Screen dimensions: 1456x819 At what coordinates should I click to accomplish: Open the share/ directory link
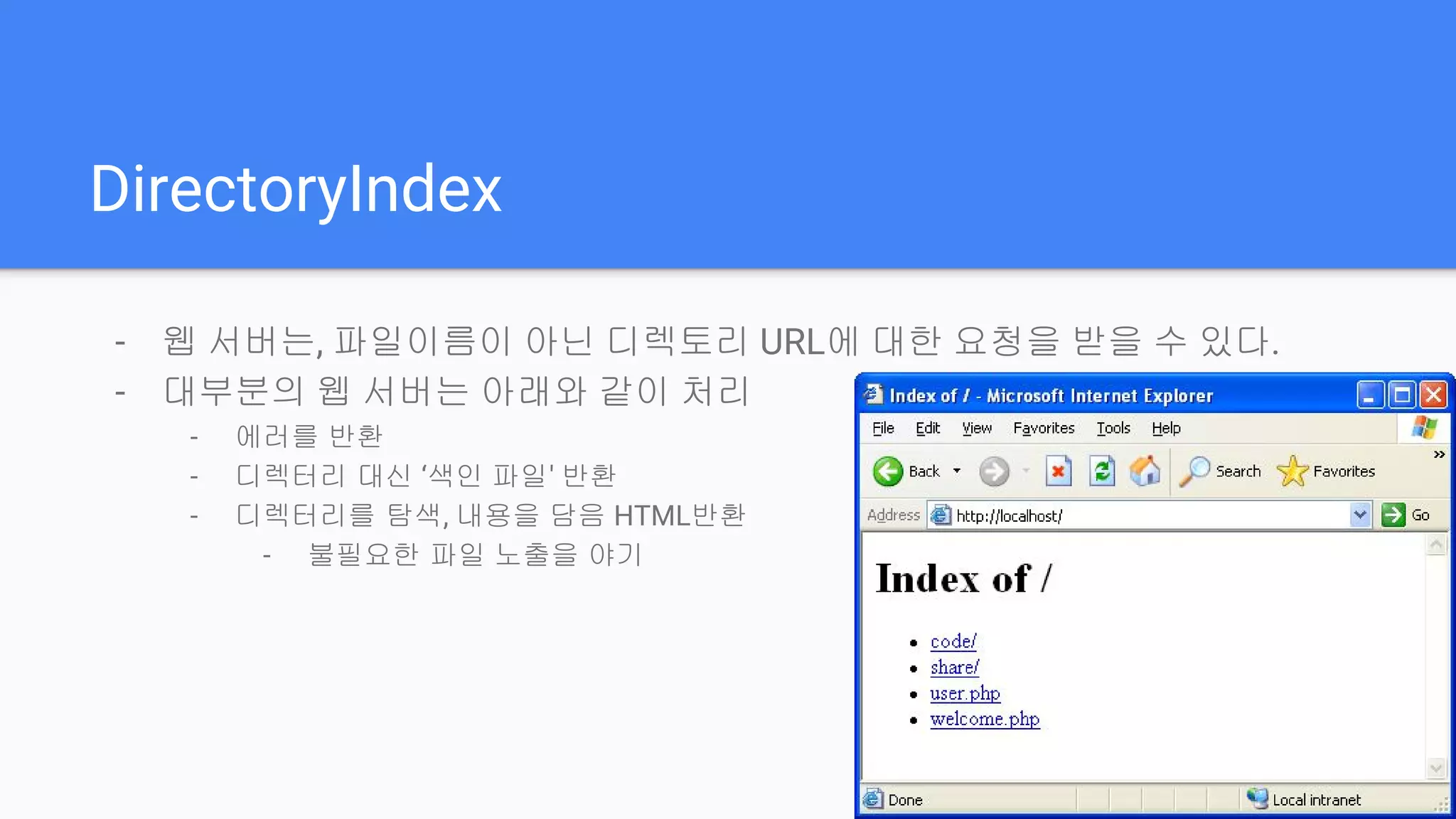tap(955, 668)
